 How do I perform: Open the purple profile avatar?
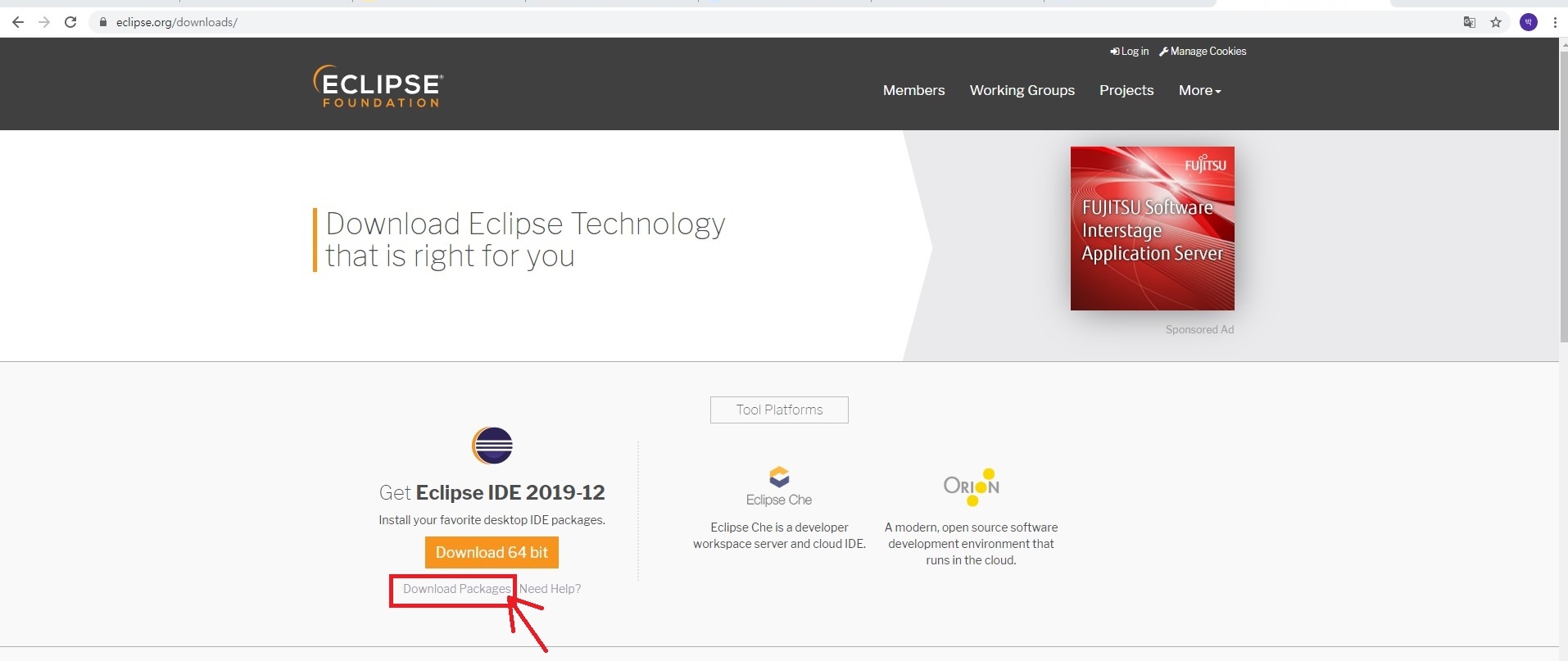[x=1529, y=22]
